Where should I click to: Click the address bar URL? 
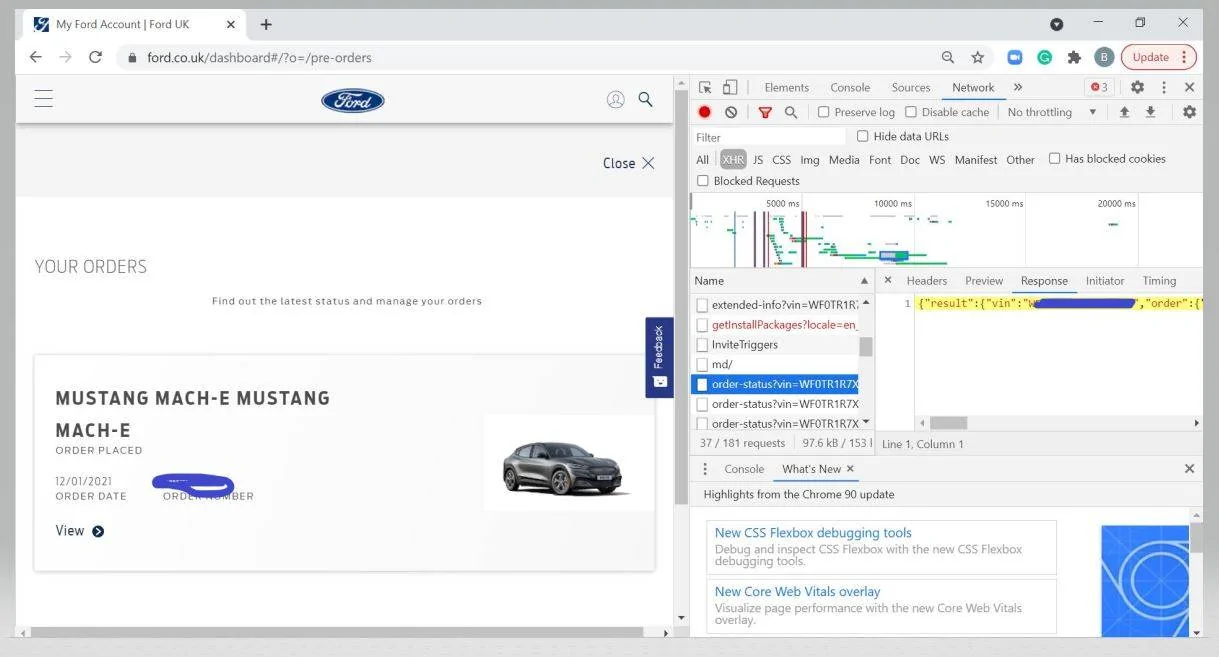[x=259, y=58]
